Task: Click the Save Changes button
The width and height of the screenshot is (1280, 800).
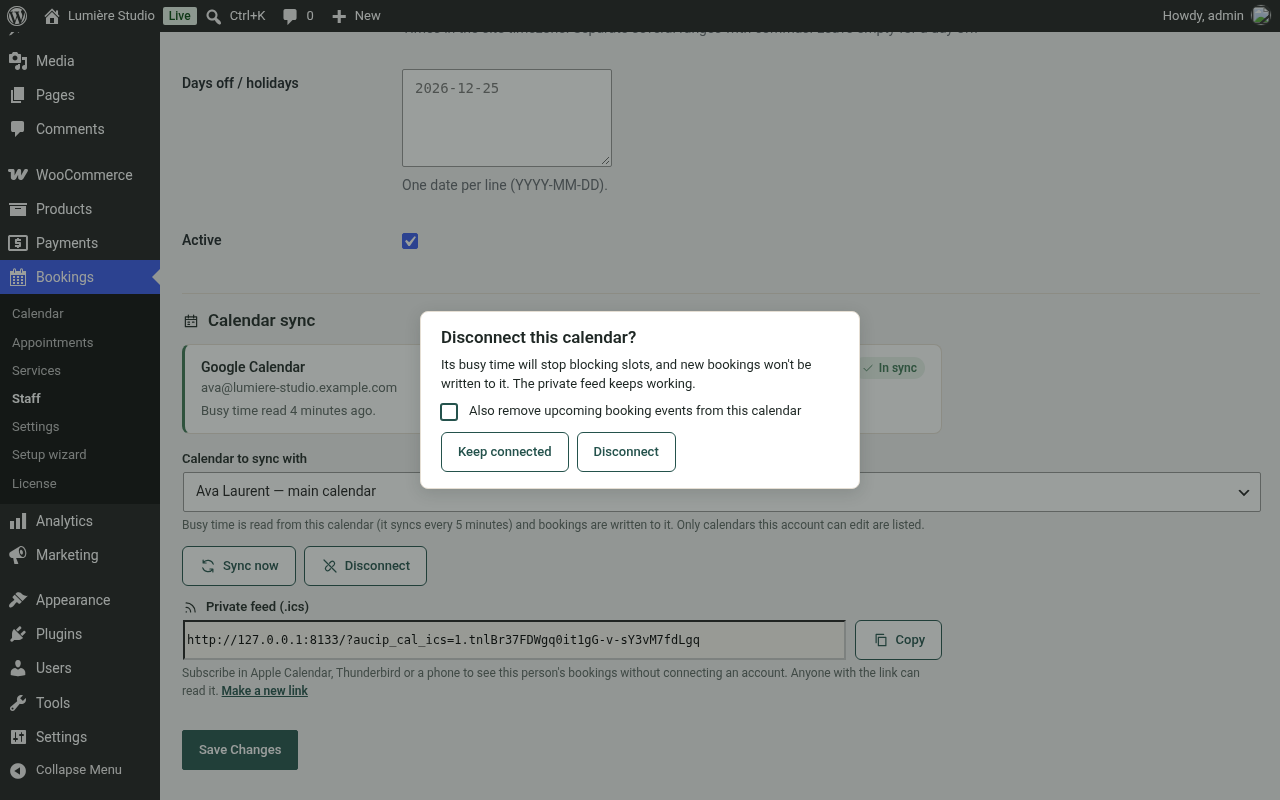Action: (240, 750)
